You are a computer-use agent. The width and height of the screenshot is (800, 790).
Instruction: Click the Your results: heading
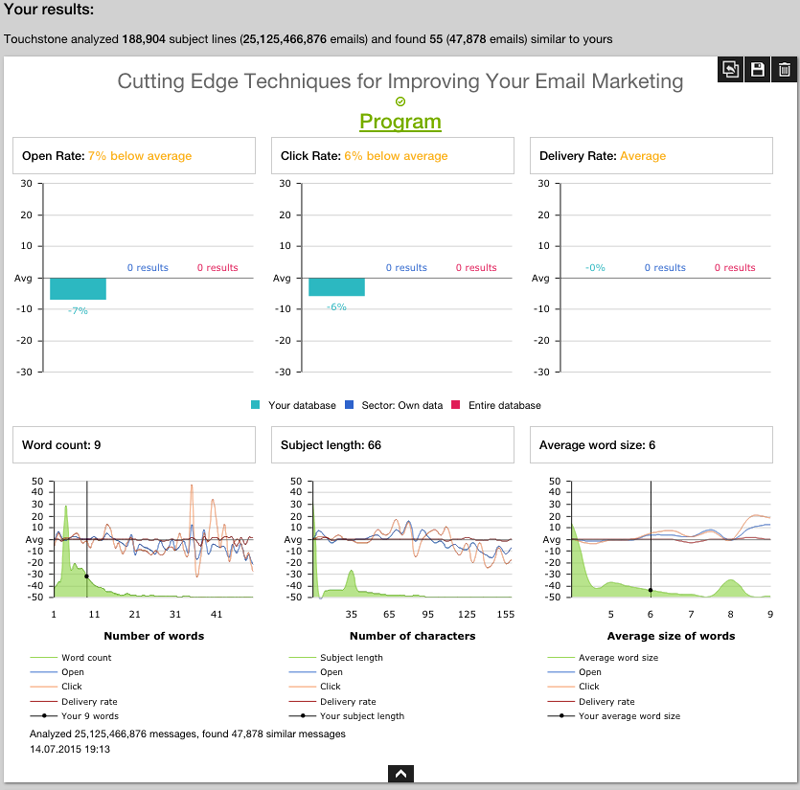point(48,9)
